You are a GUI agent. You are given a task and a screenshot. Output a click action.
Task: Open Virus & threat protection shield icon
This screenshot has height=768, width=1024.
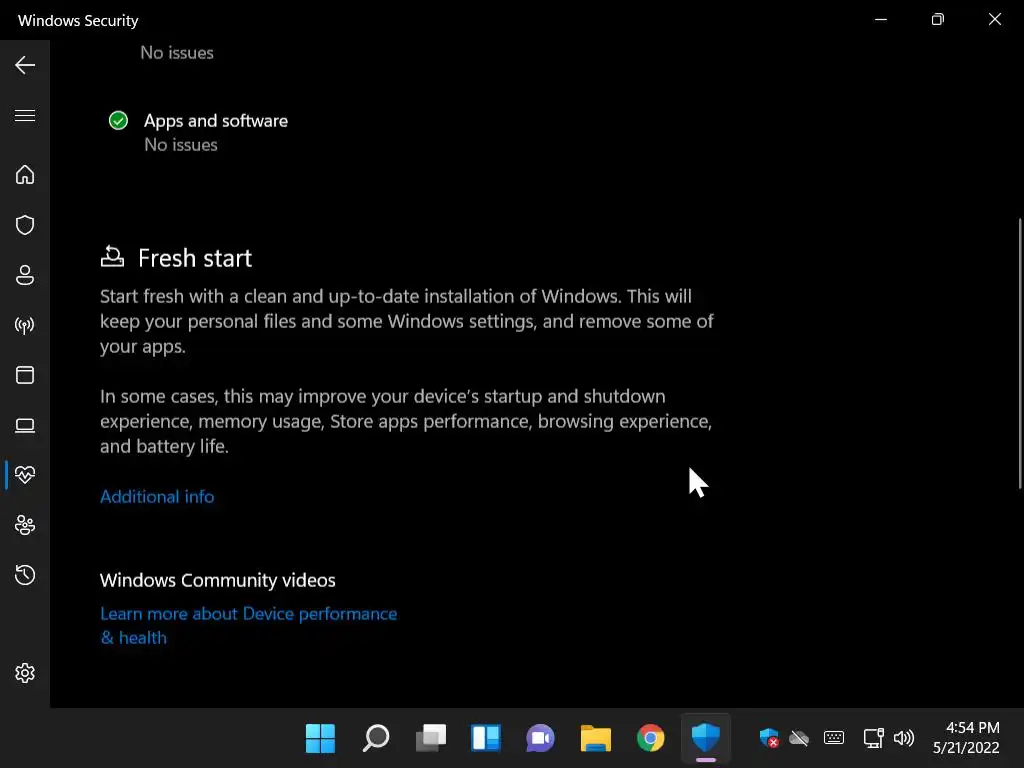click(25, 225)
